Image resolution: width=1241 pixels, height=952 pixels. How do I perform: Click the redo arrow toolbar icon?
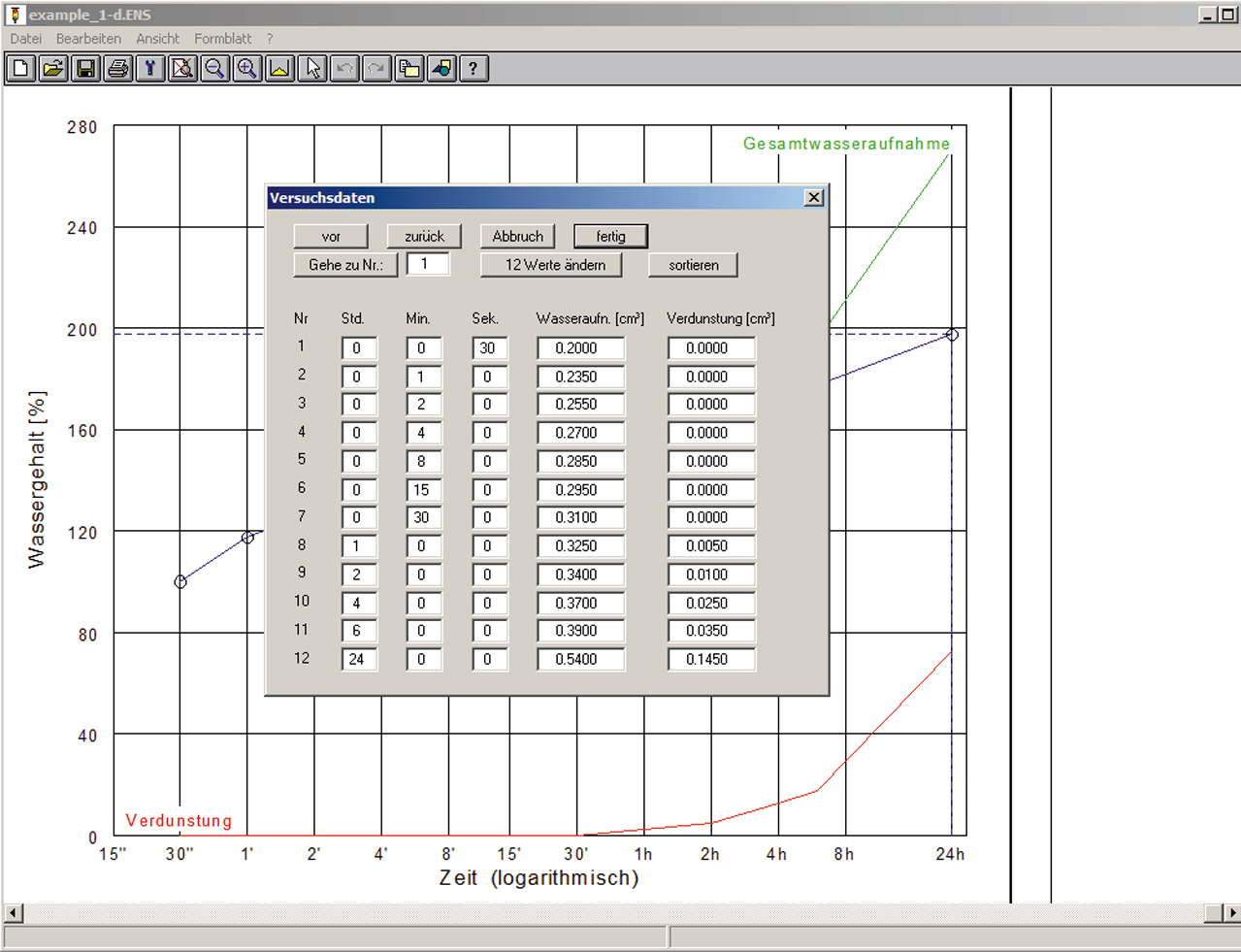coord(376,69)
